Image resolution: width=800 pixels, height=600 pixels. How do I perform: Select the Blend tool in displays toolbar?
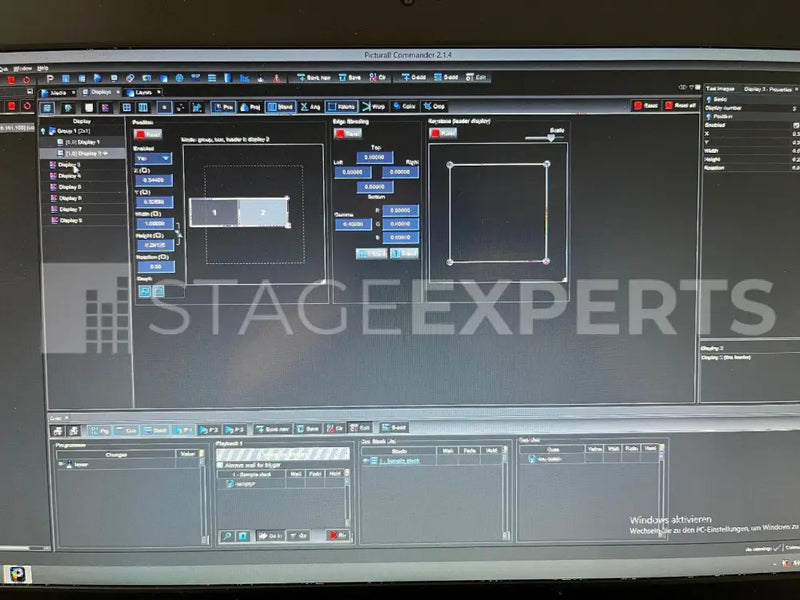[x=281, y=107]
